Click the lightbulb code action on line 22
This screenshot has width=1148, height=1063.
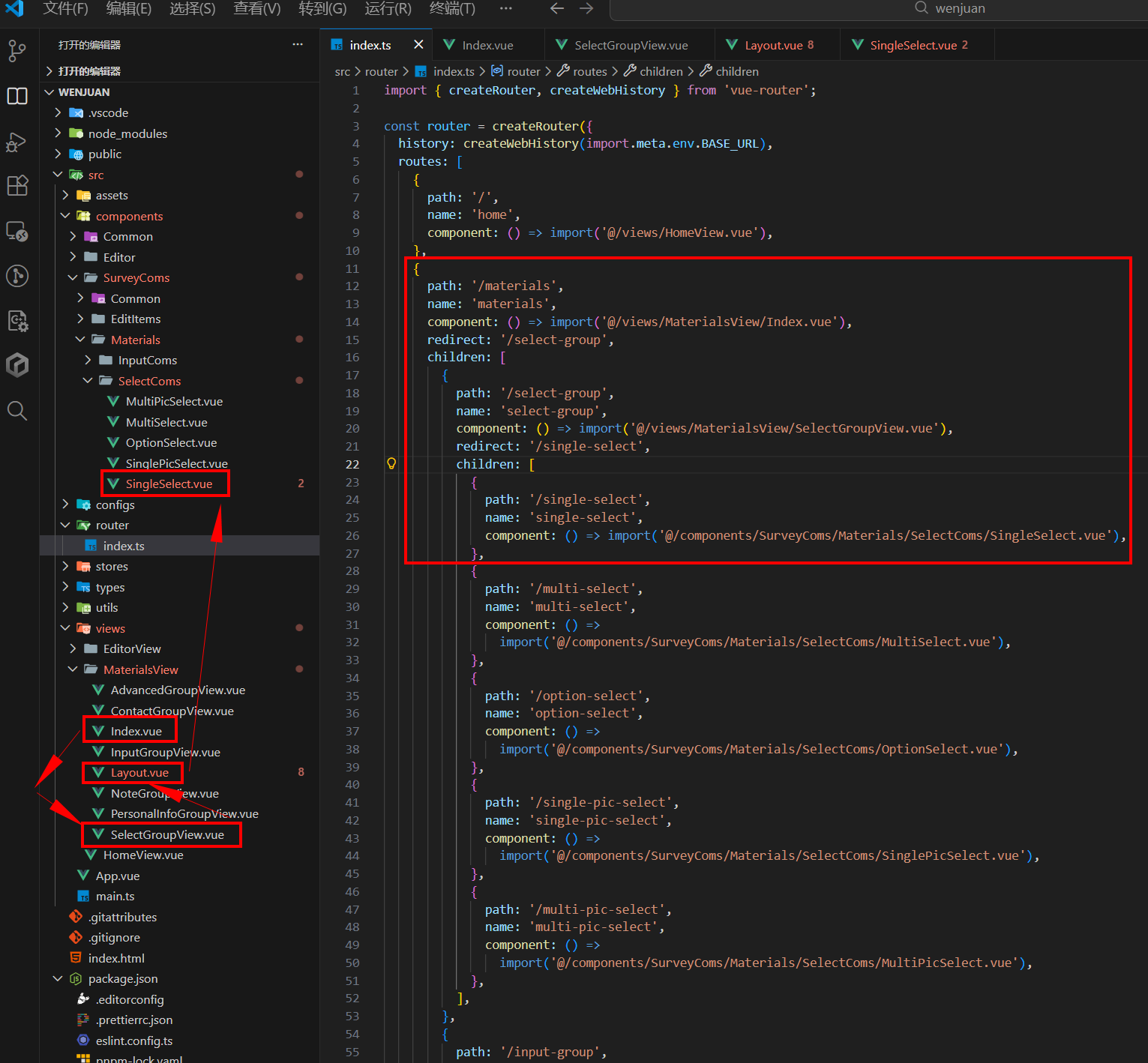tap(391, 463)
